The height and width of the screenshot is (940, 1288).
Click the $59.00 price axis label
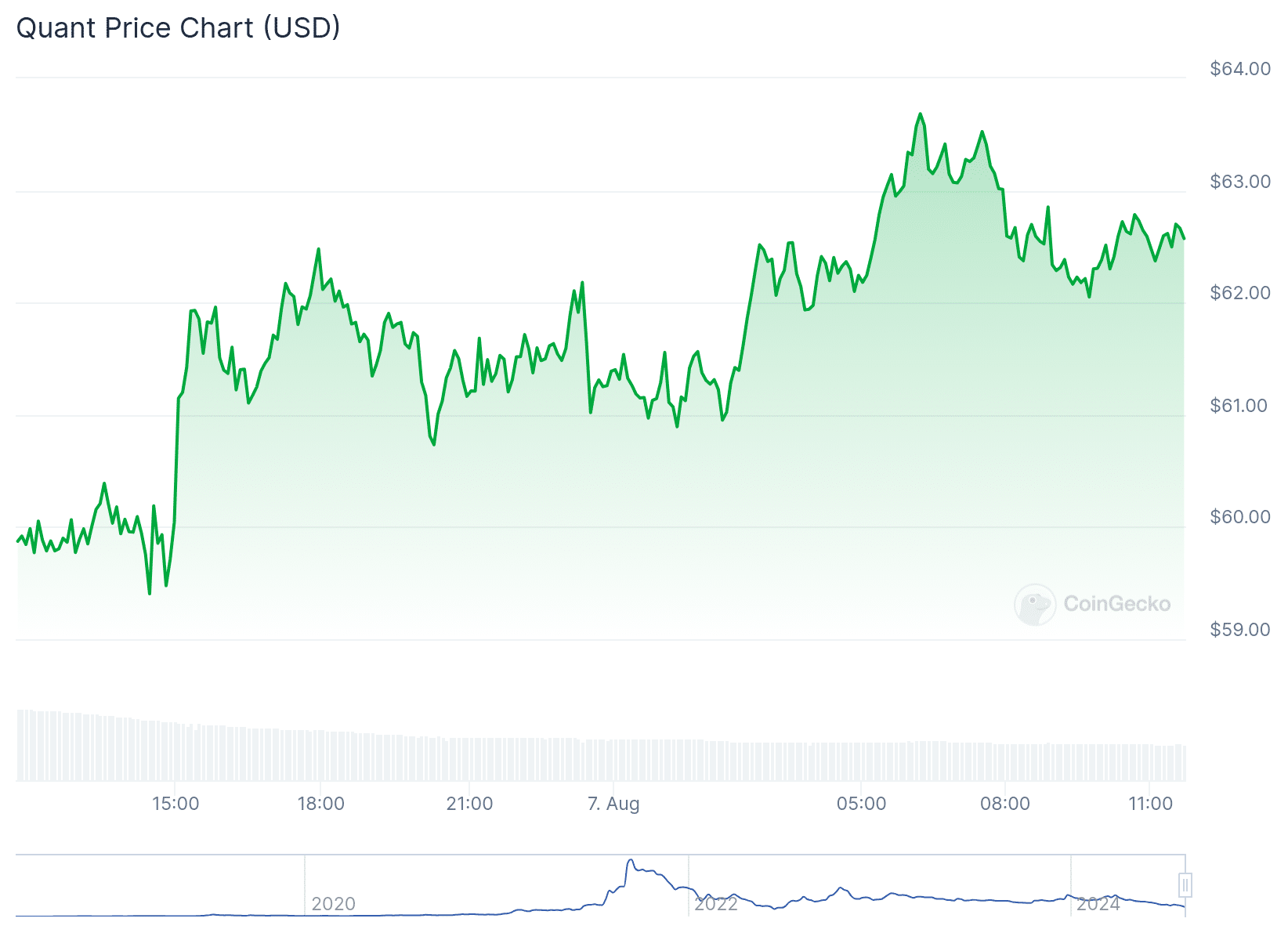pyautogui.click(x=1240, y=630)
